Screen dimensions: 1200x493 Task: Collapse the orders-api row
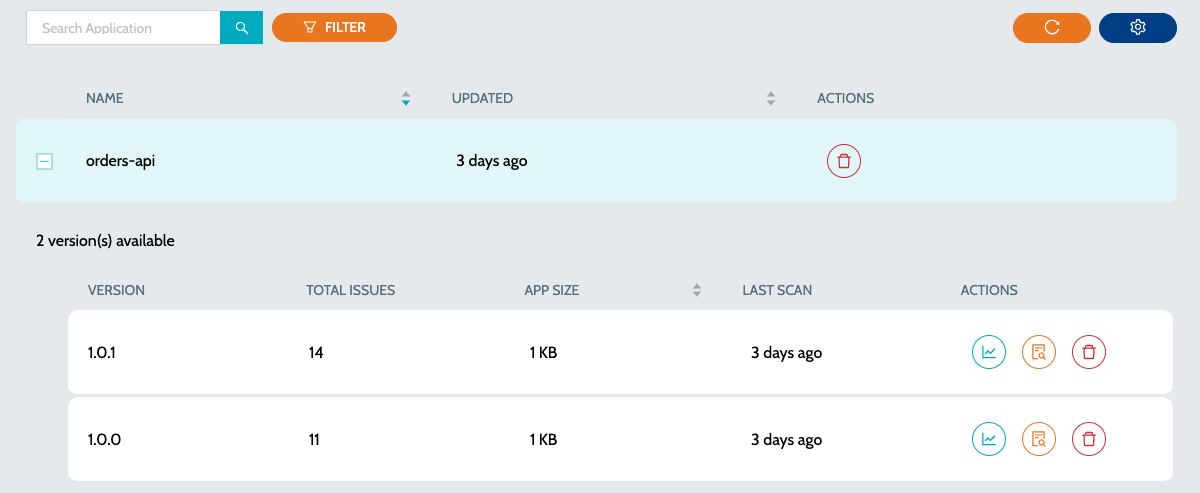[x=44, y=161]
